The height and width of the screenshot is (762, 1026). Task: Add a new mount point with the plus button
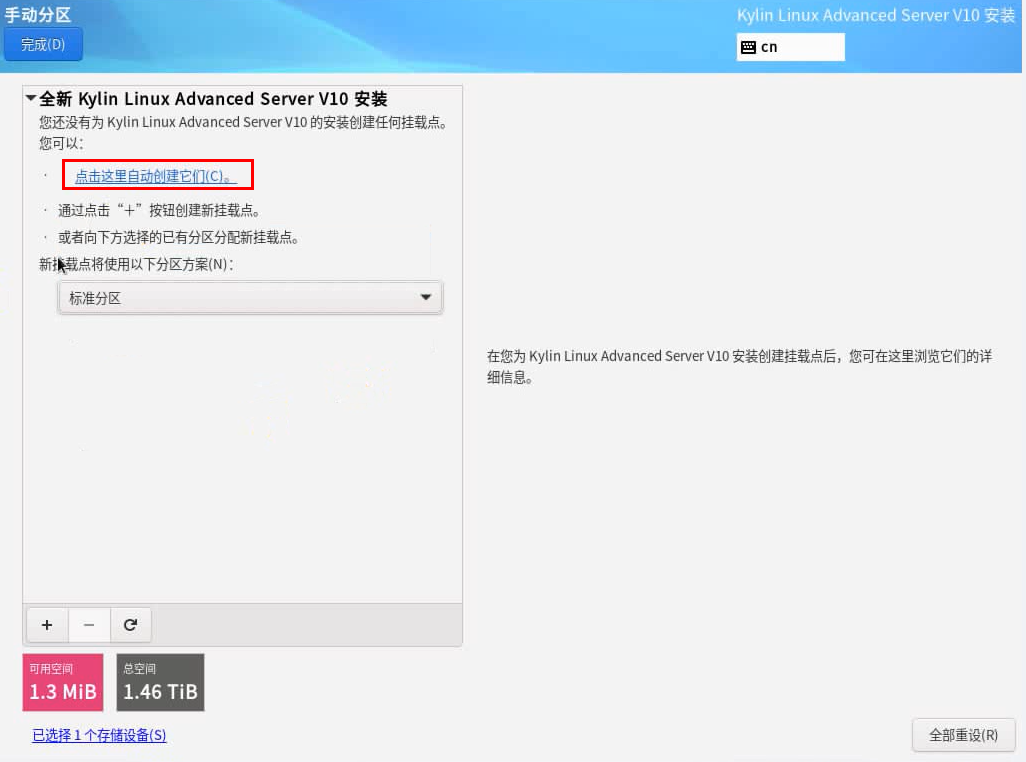coord(47,625)
